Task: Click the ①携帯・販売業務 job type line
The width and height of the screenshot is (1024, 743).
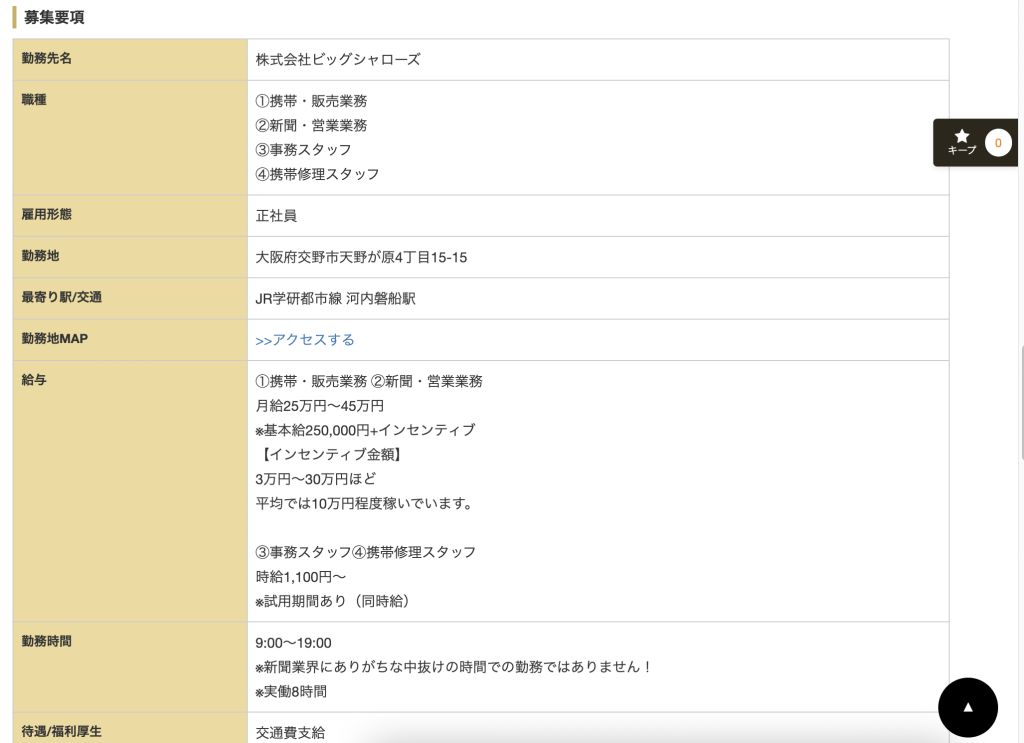Action: [x=311, y=101]
